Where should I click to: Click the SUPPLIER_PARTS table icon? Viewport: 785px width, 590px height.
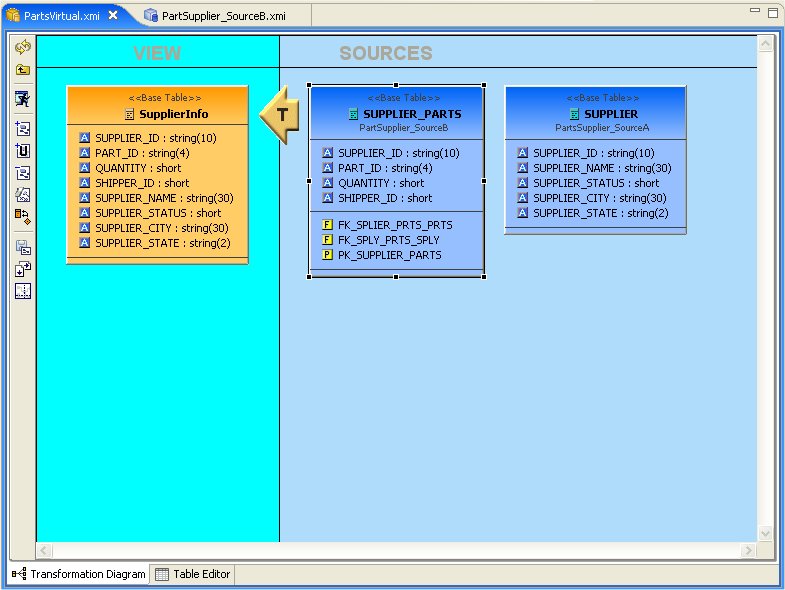[353, 114]
